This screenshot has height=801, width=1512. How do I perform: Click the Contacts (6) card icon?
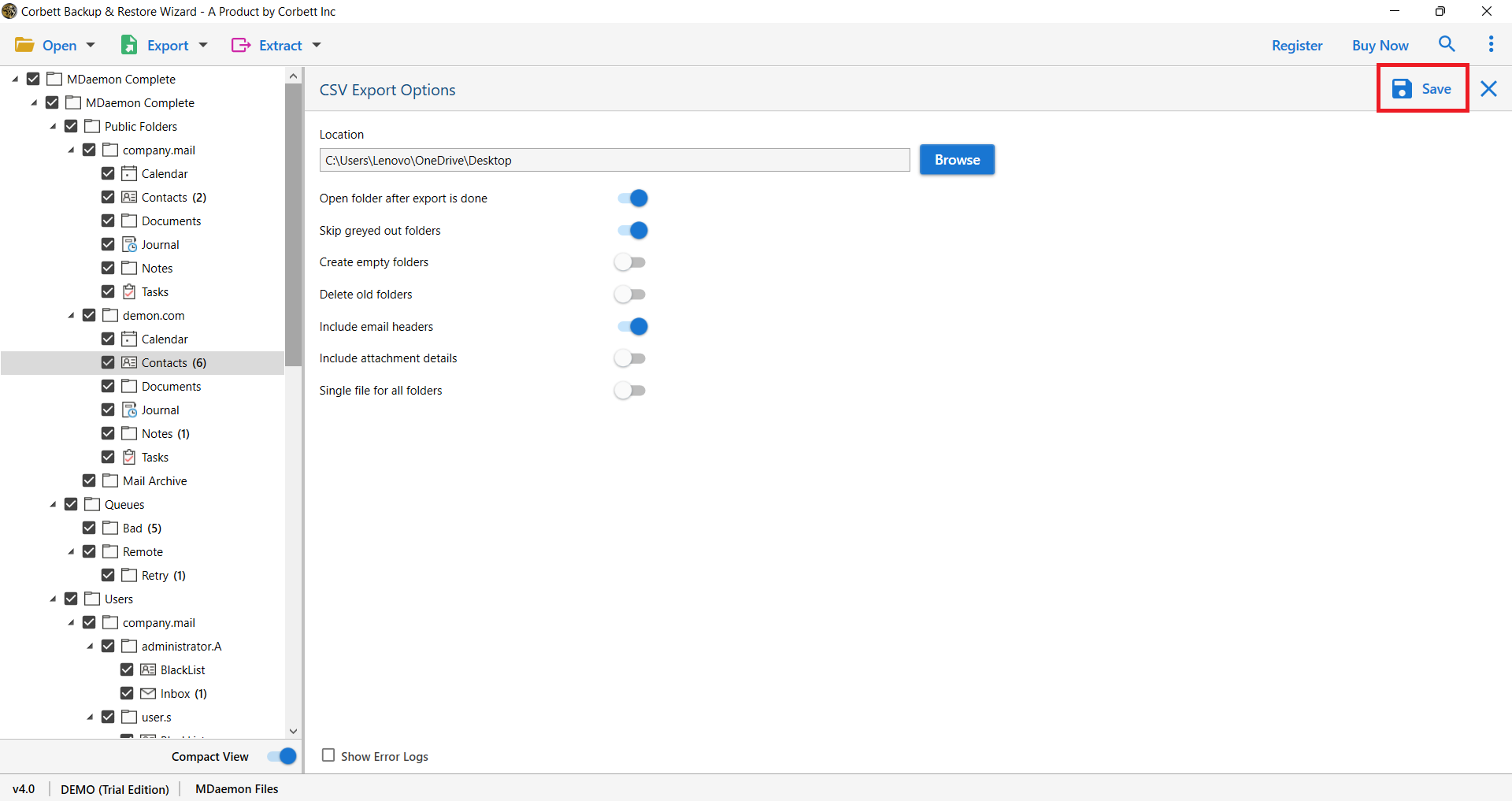[130, 362]
